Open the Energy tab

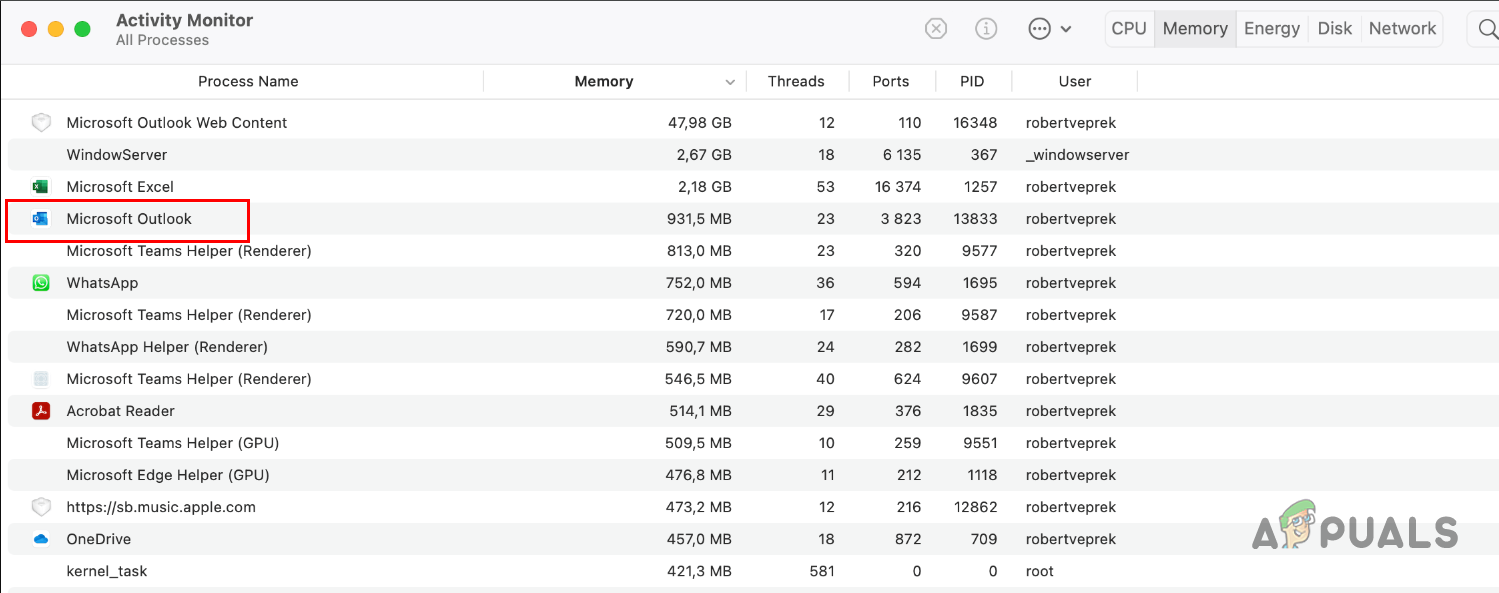1271,28
